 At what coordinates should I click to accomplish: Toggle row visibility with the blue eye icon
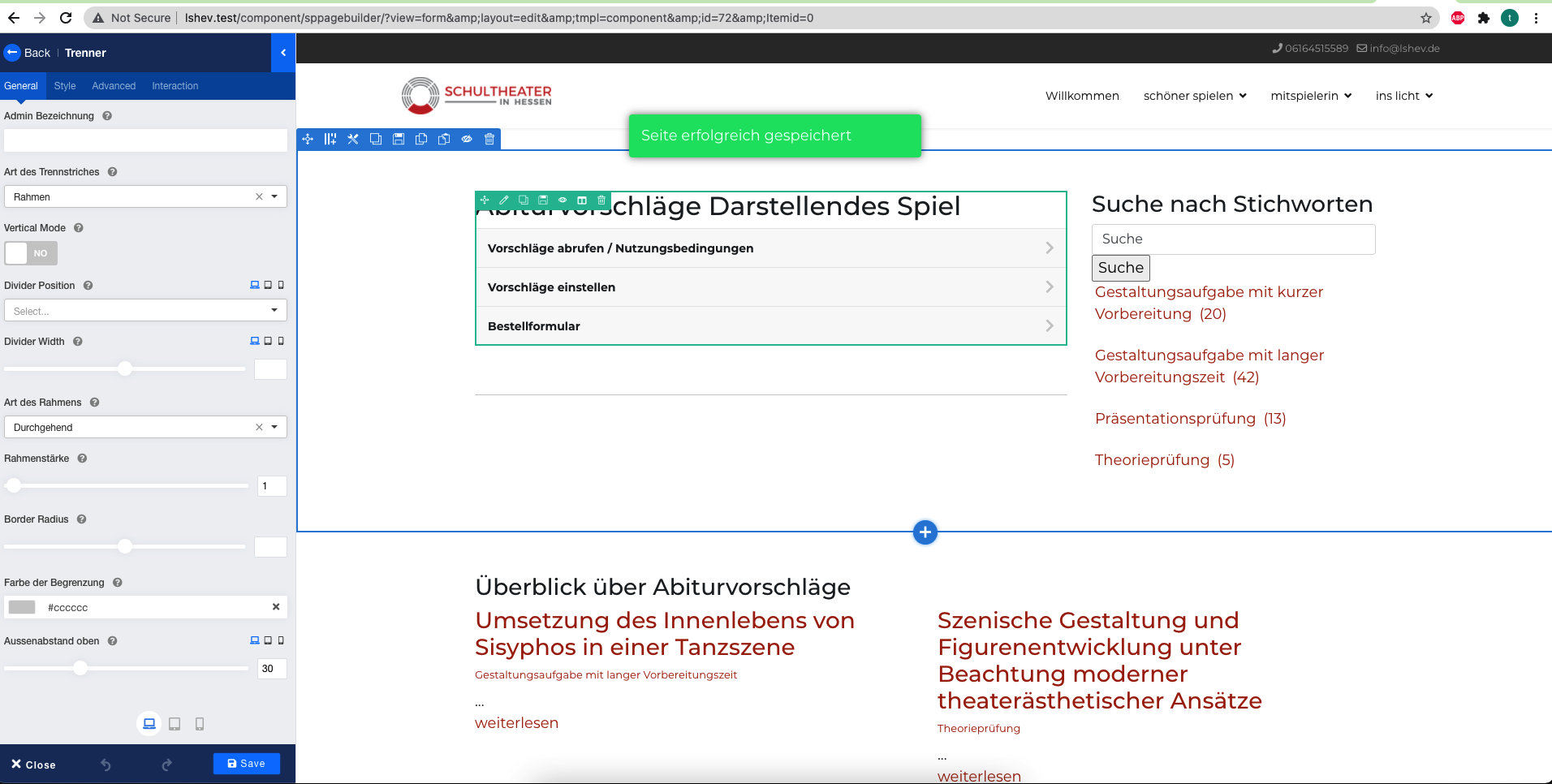(x=467, y=139)
